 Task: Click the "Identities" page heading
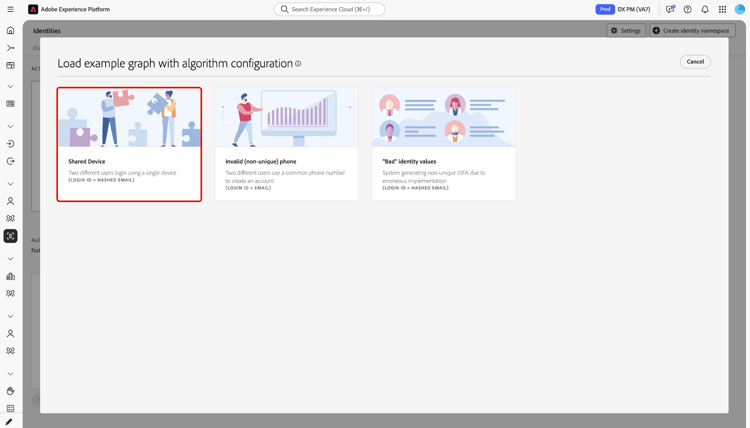47,31
